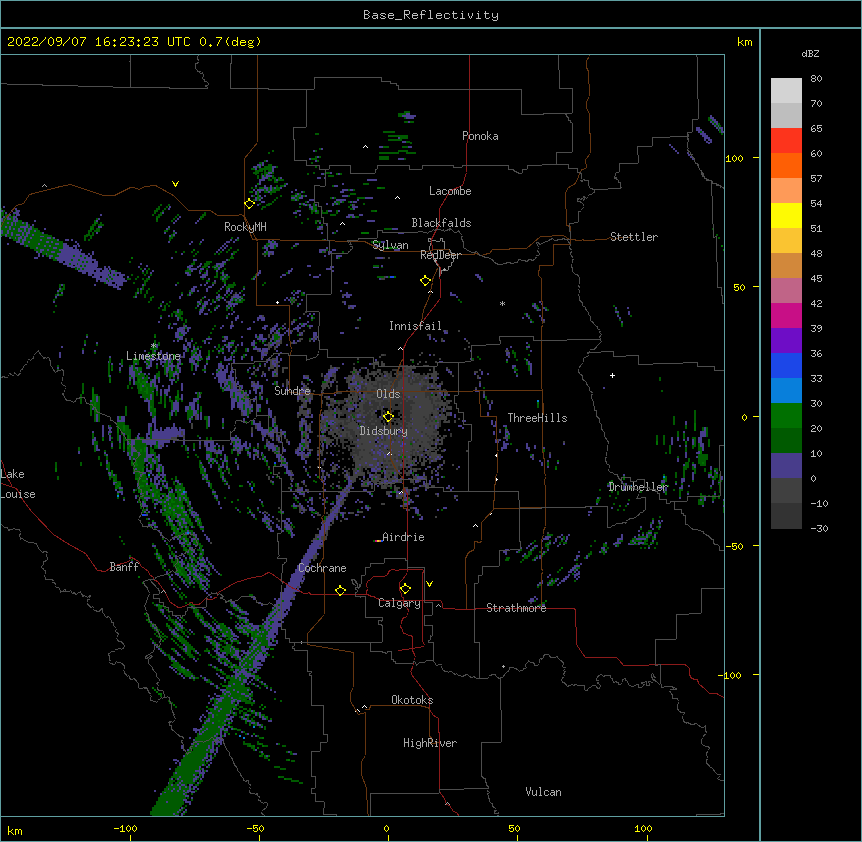Image resolution: width=862 pixels, height=842 pixels.
Task: Click the RockyMH town label
Action: point(245,227)
